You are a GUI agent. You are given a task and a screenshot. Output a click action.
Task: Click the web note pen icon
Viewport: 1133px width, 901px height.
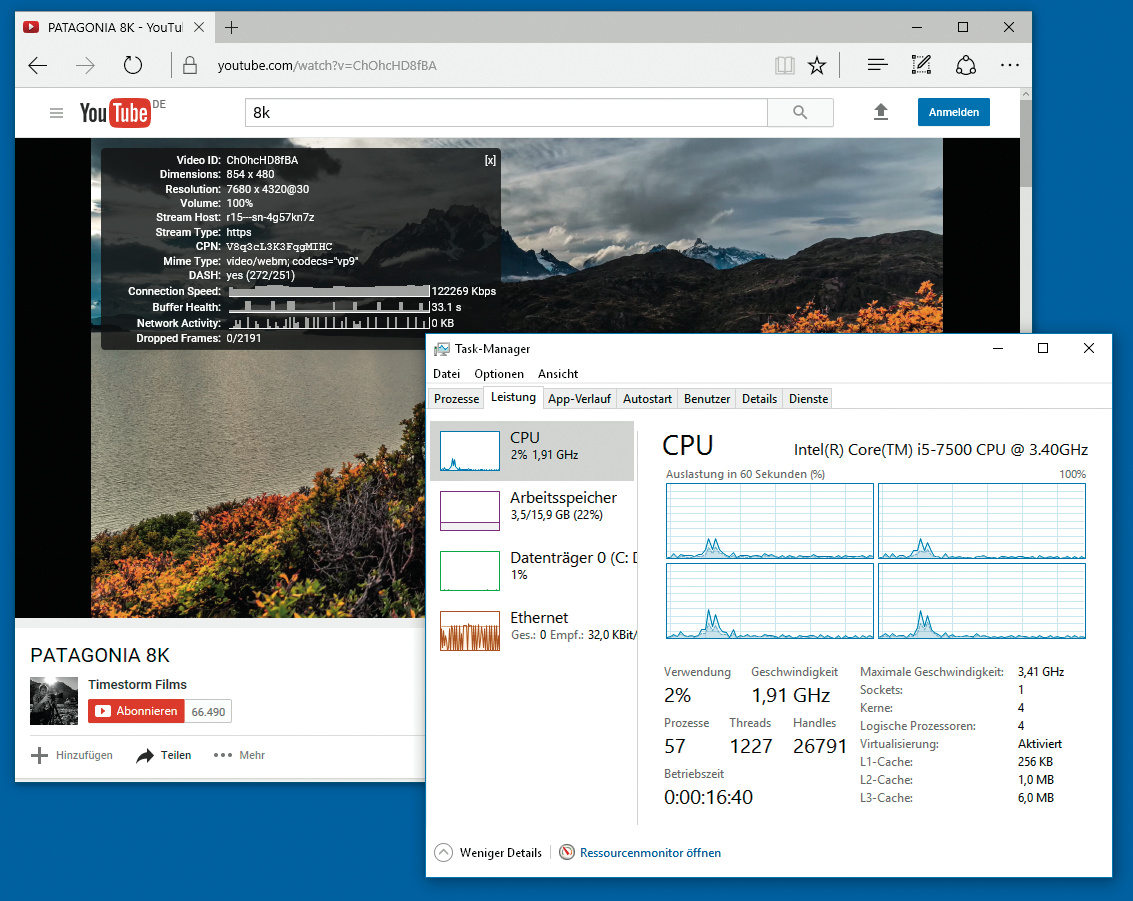pyautogui.click(x=921, y=66)
